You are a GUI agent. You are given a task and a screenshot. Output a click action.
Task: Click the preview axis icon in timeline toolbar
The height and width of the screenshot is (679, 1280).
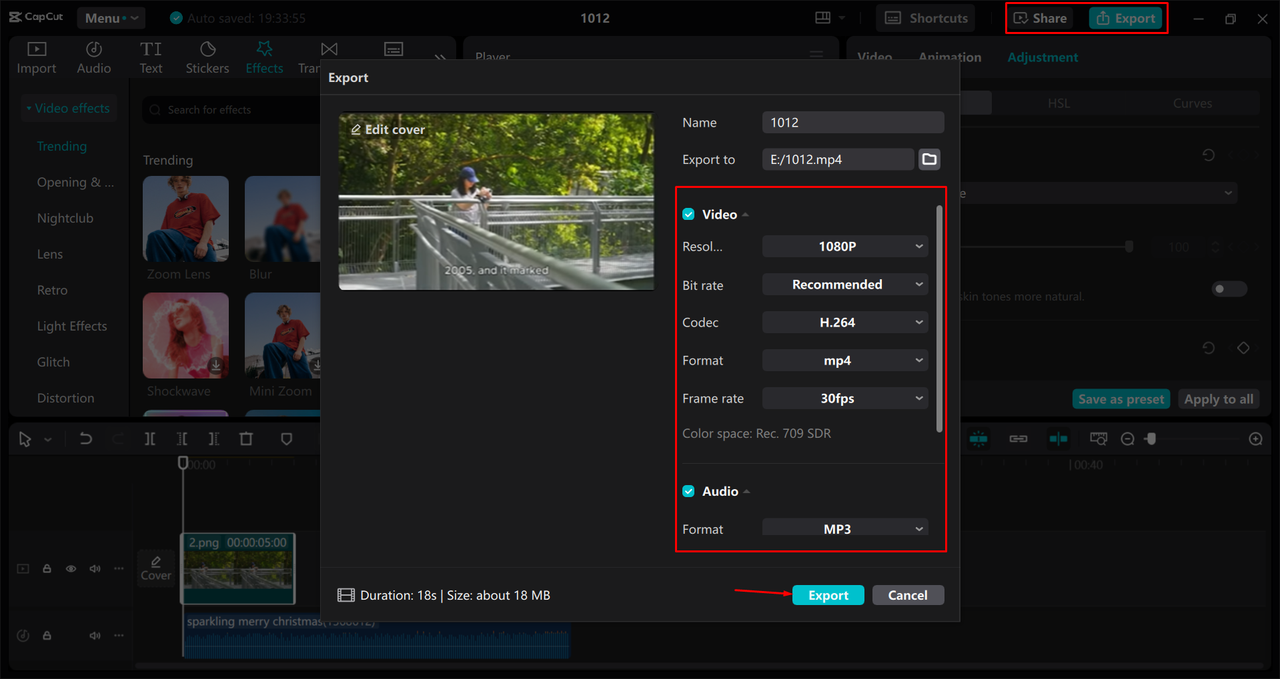click(1058, 439)
